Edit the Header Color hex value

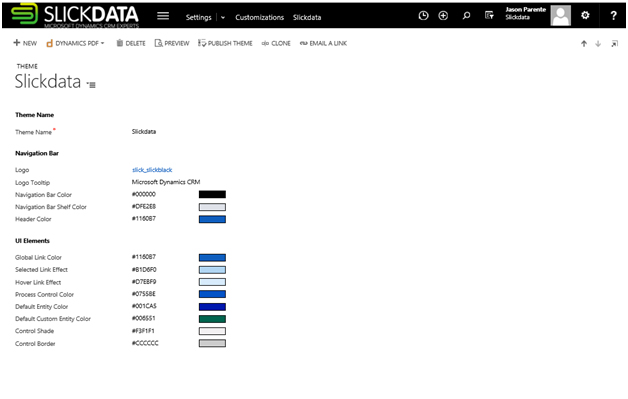coord(144,219)
